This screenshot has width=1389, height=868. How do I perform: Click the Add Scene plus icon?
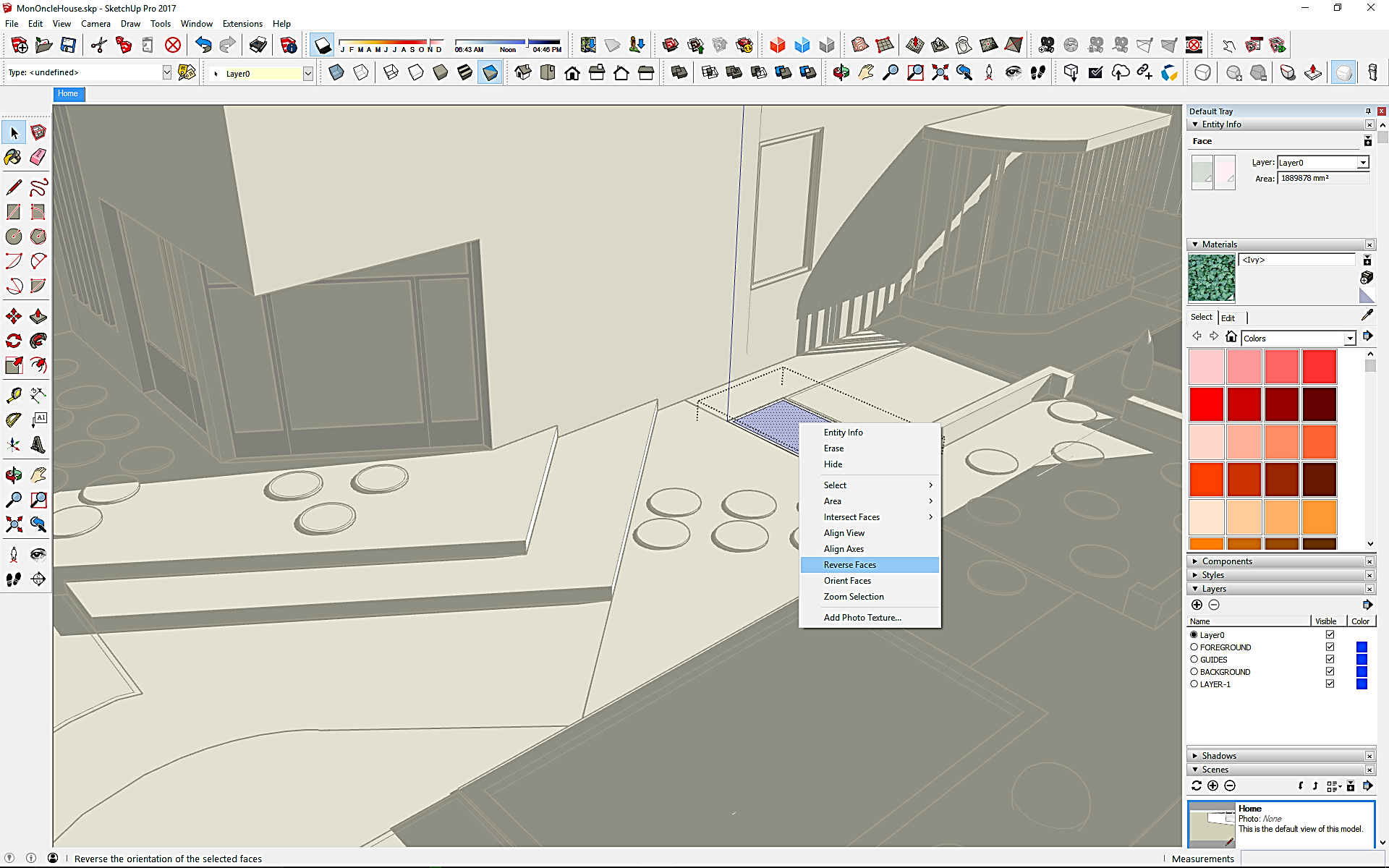click(x=1213, y=786)
